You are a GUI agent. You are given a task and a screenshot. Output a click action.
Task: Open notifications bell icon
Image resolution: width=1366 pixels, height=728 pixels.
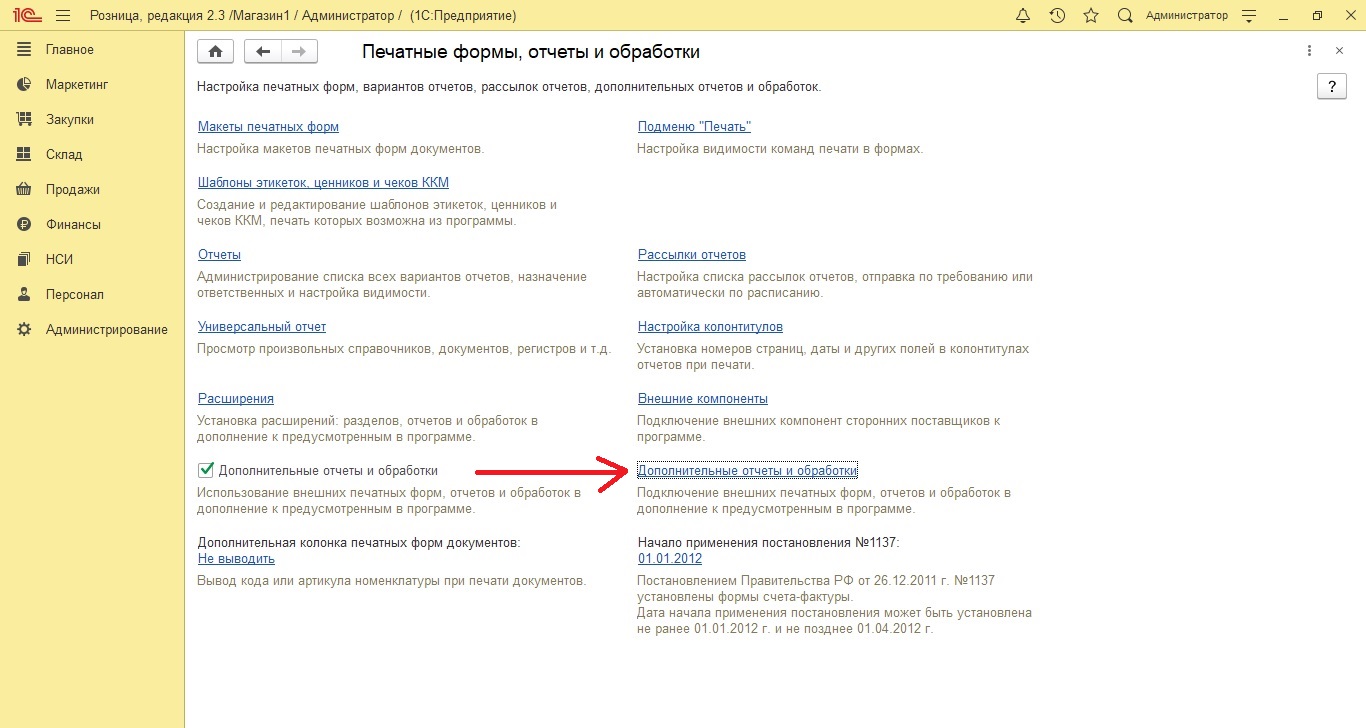1023,16
